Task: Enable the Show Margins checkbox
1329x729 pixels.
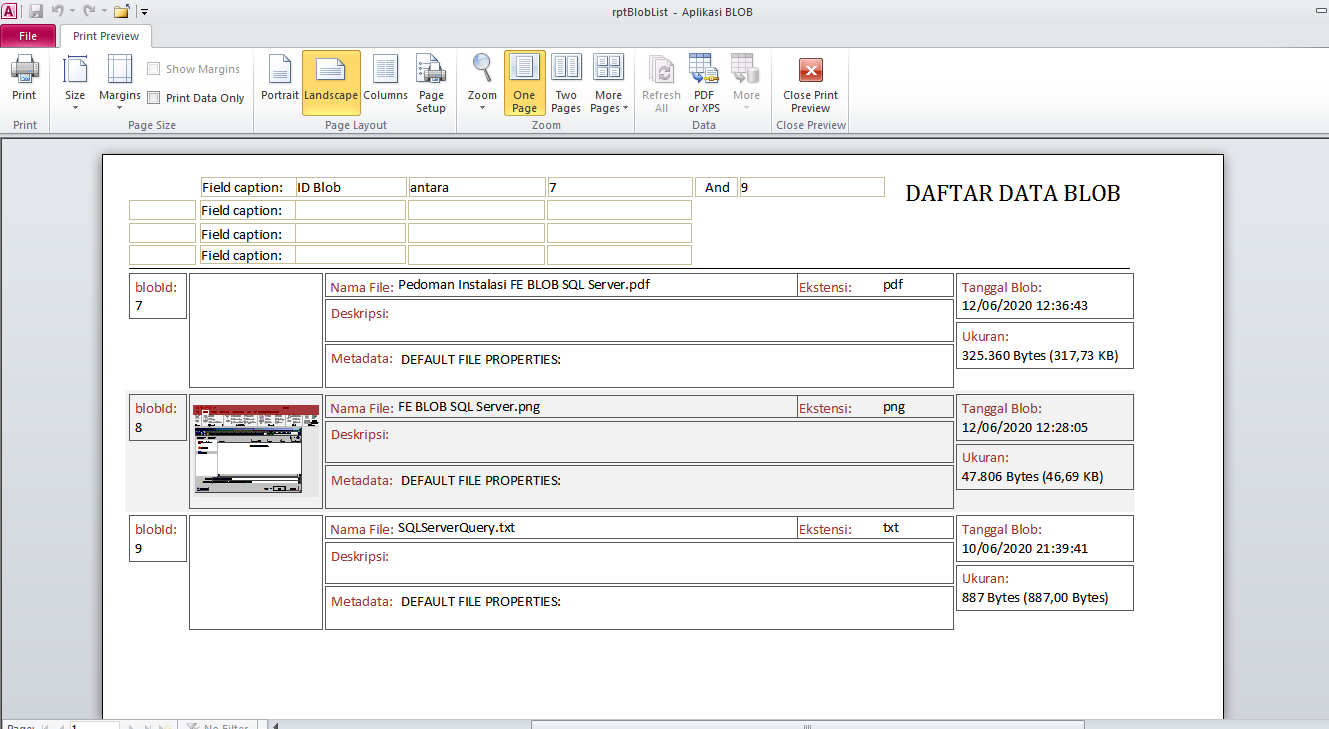Action: click(154, 68)
